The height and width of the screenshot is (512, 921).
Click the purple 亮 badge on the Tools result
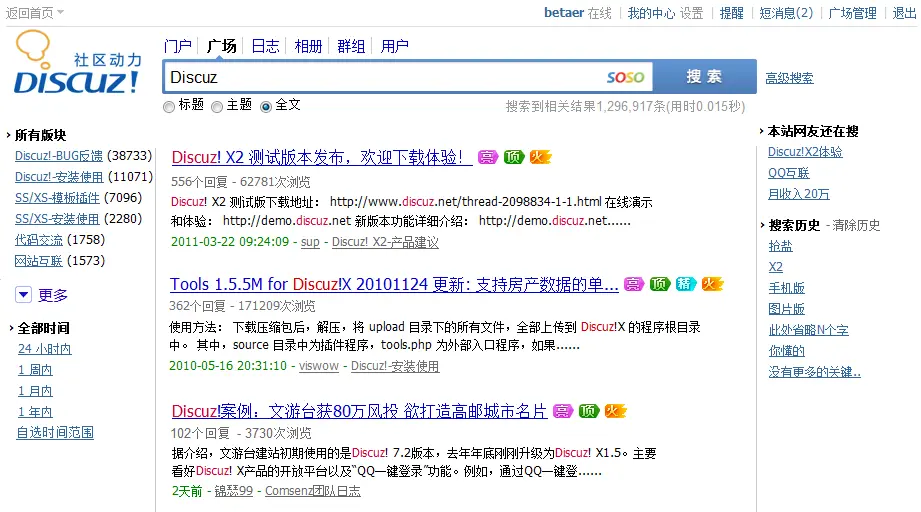(634, 285)
